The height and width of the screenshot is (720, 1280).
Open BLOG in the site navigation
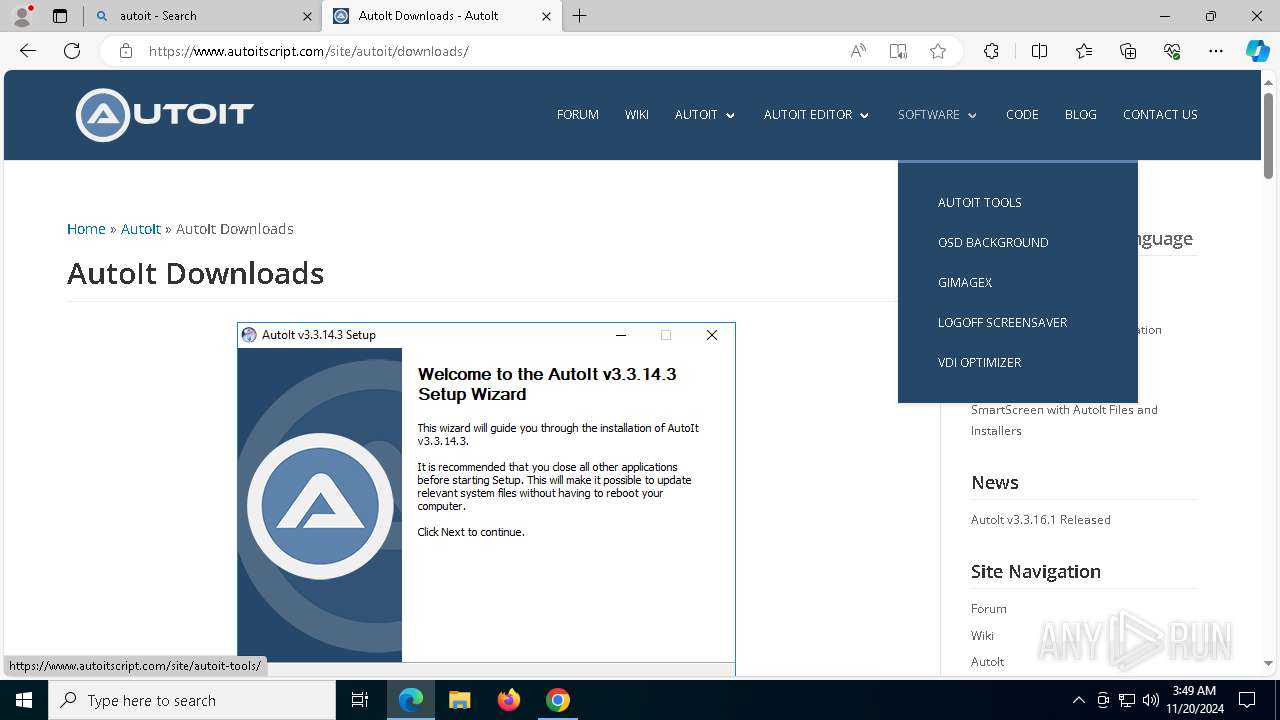(x=1081, y=115)
